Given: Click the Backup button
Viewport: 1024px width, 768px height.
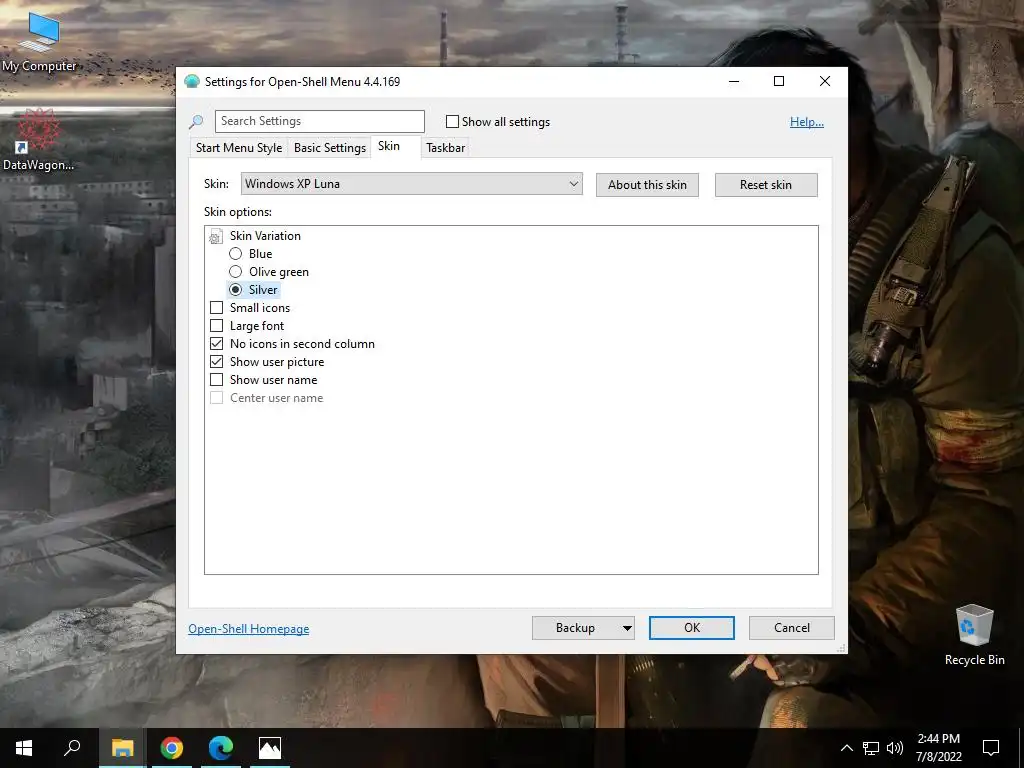Looking at the screenshot, I should coord(575,628).
